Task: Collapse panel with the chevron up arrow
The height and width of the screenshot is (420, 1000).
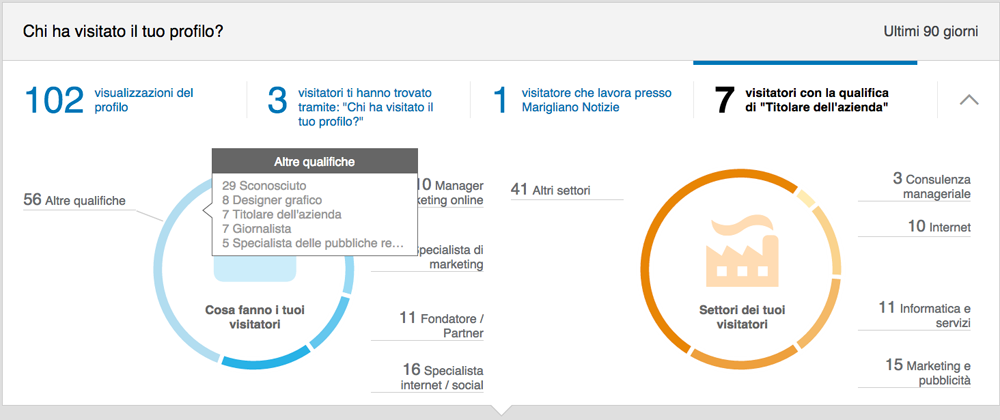Action: [968, 99]
